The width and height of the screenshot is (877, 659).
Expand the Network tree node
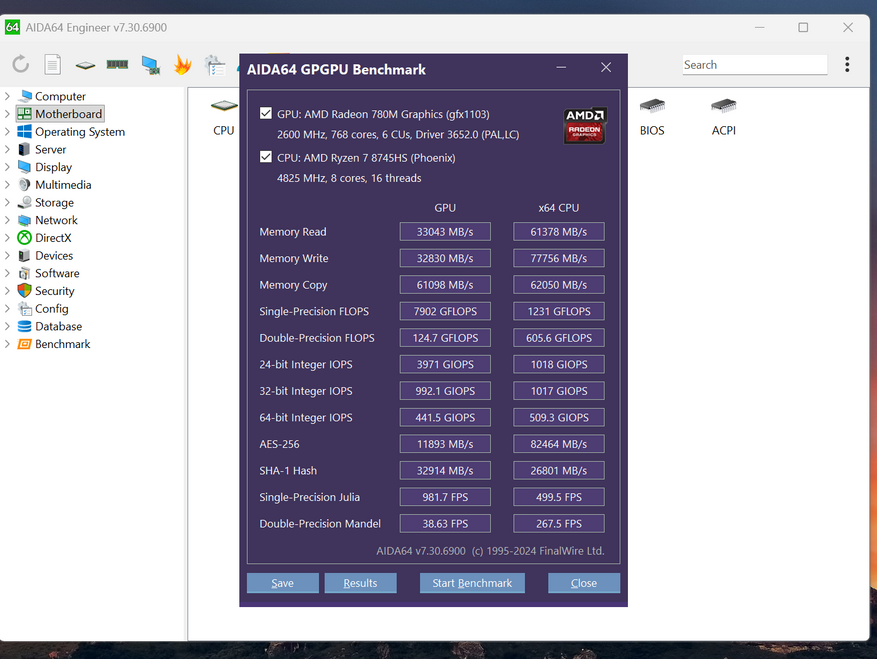(7, 220)
